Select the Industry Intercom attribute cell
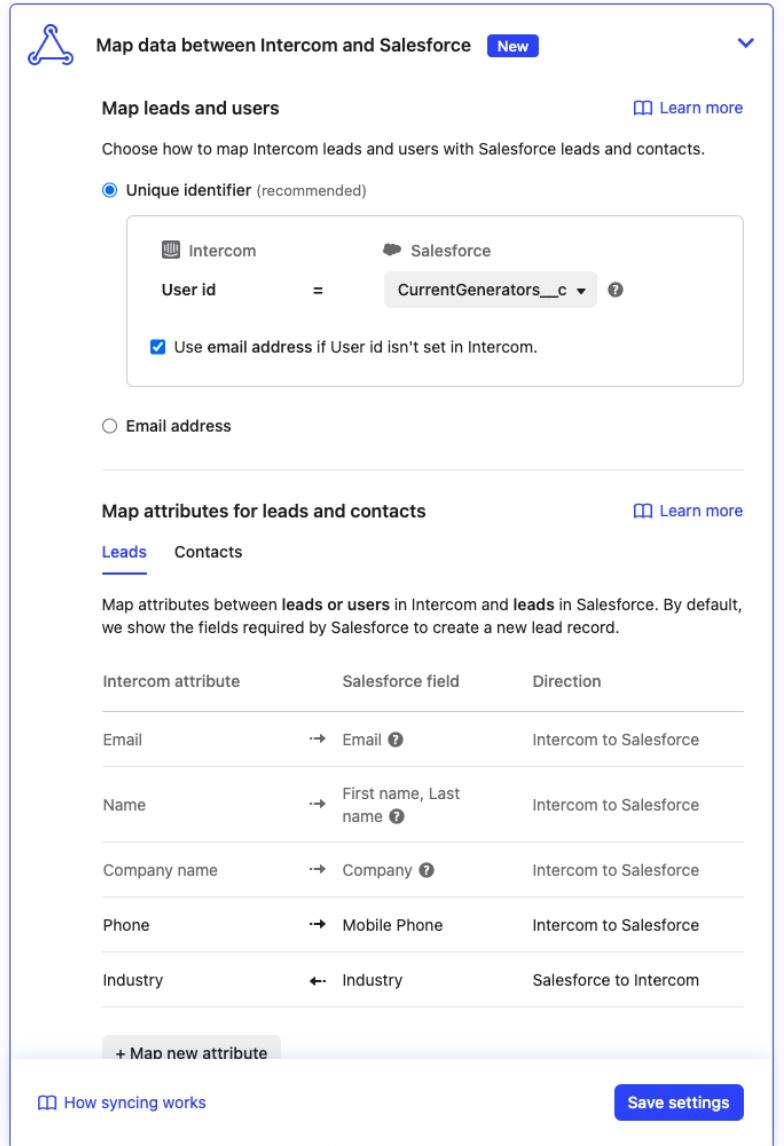 pos(133,980)
